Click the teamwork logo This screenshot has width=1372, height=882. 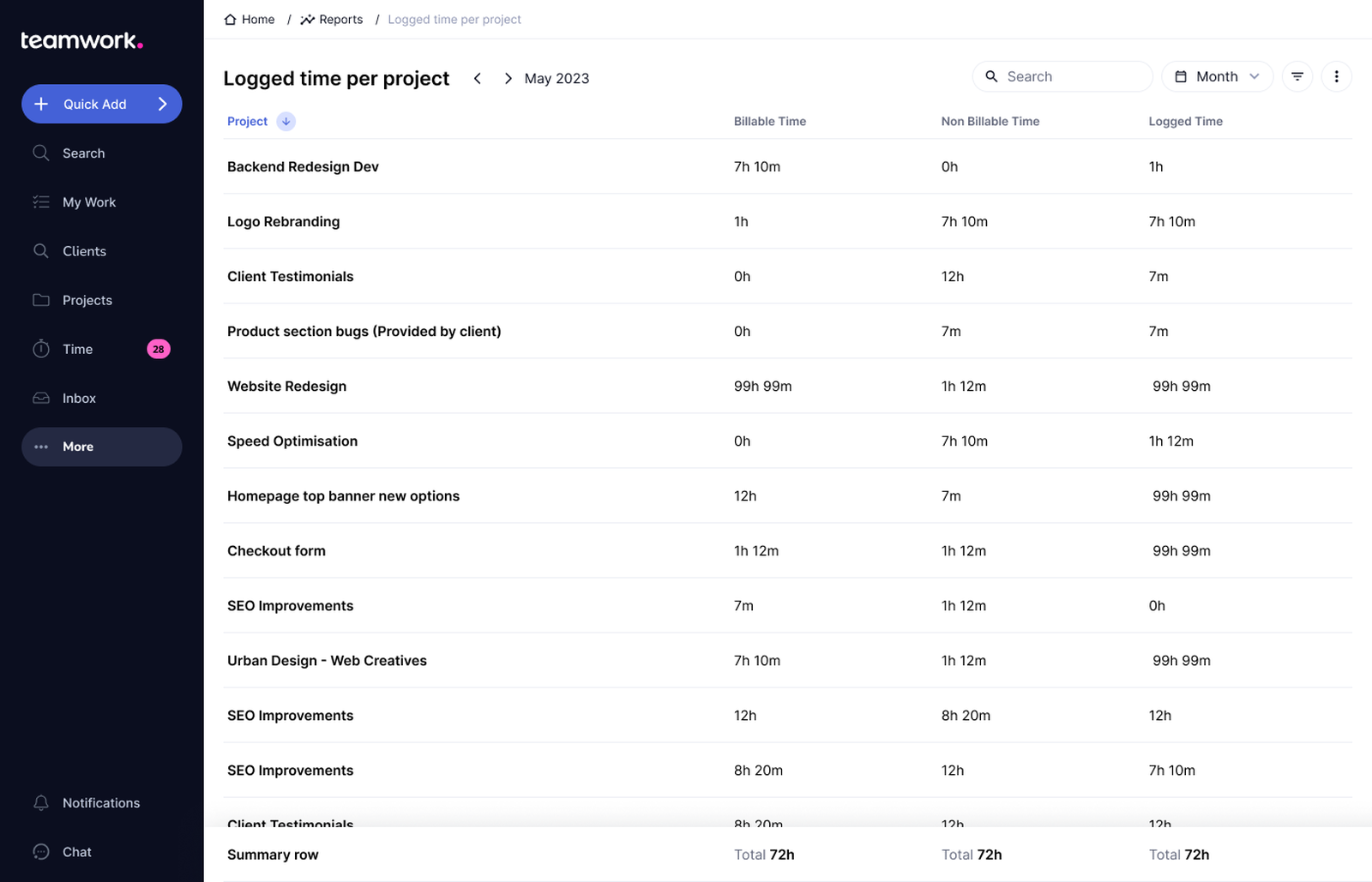pyautogui.click(x=81, y=40)
